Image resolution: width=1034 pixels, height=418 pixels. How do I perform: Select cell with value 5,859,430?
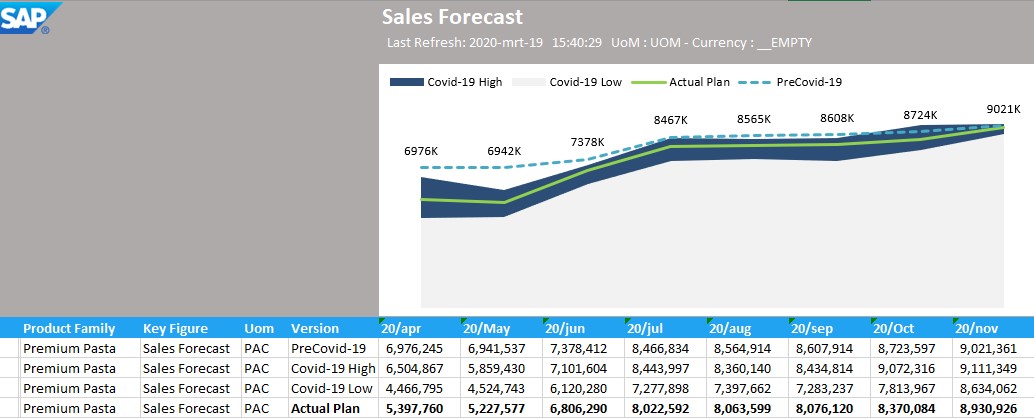(501, 368)
